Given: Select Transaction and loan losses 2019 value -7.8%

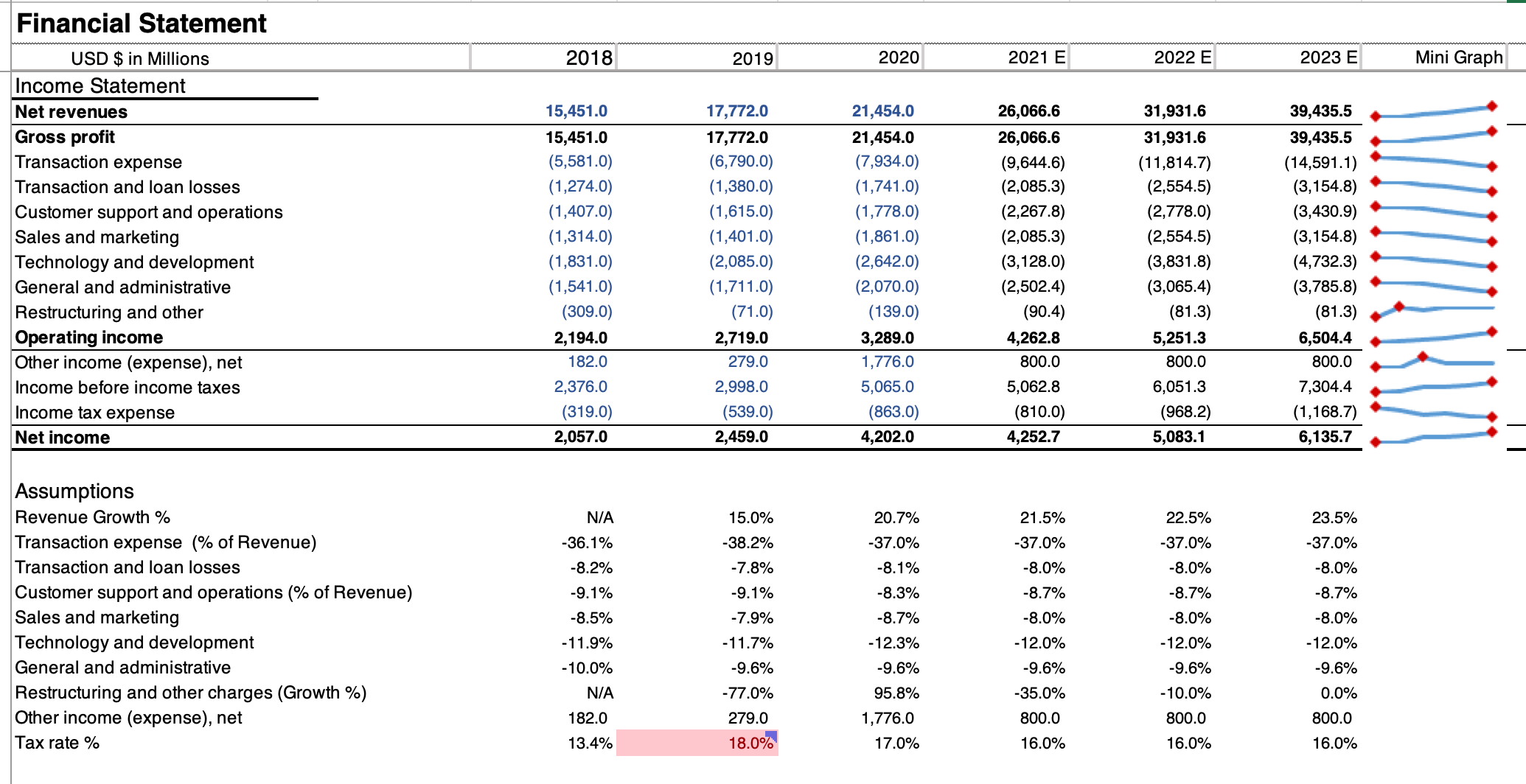Looking at the screenshot, I should pyautogui.click(x=752, y=568).
